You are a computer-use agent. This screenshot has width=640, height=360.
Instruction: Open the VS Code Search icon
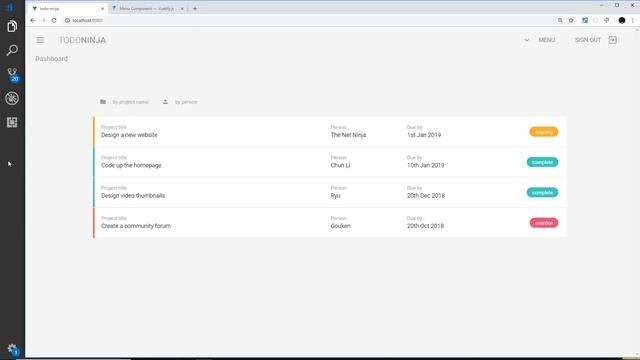(12, 50)
